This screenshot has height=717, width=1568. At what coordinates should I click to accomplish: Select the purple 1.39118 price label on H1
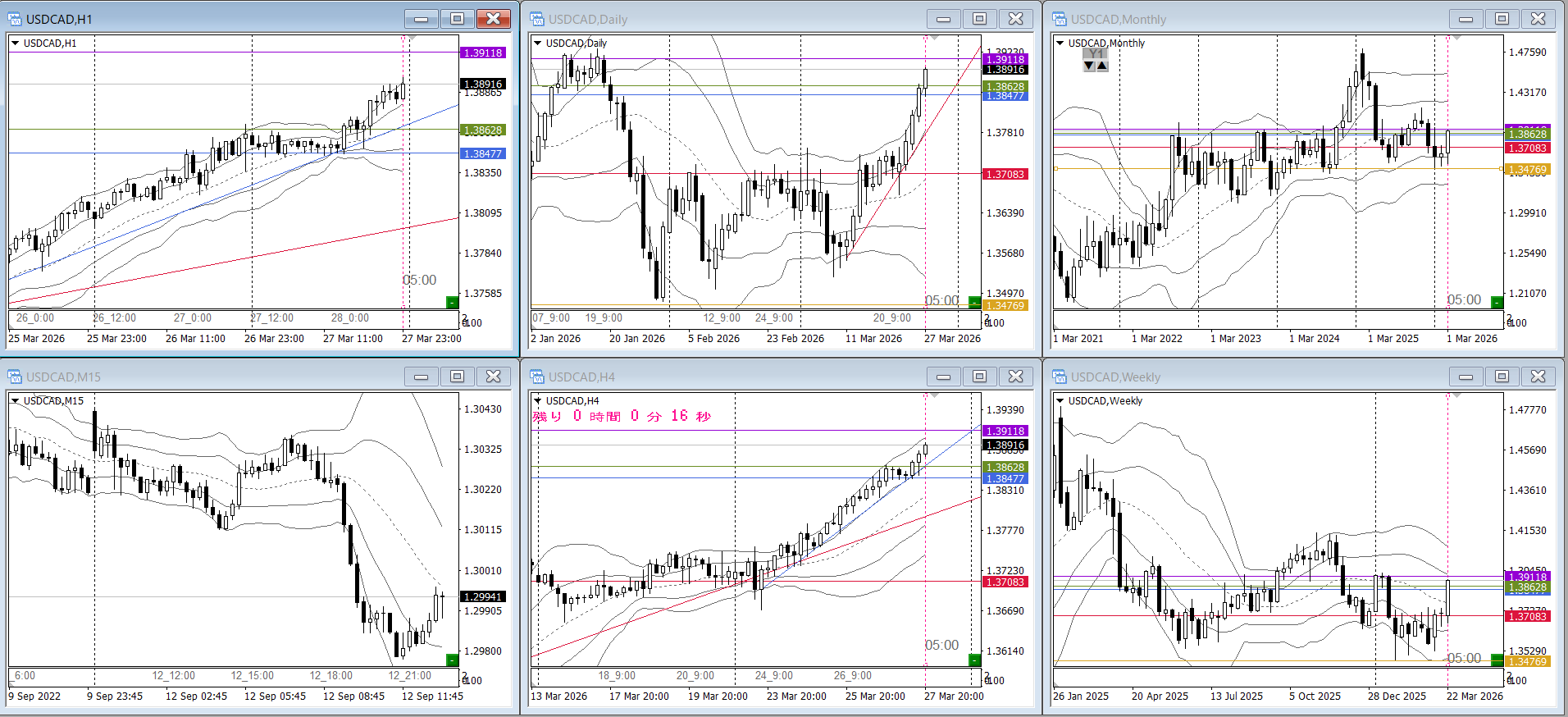(x=483, y=53)
